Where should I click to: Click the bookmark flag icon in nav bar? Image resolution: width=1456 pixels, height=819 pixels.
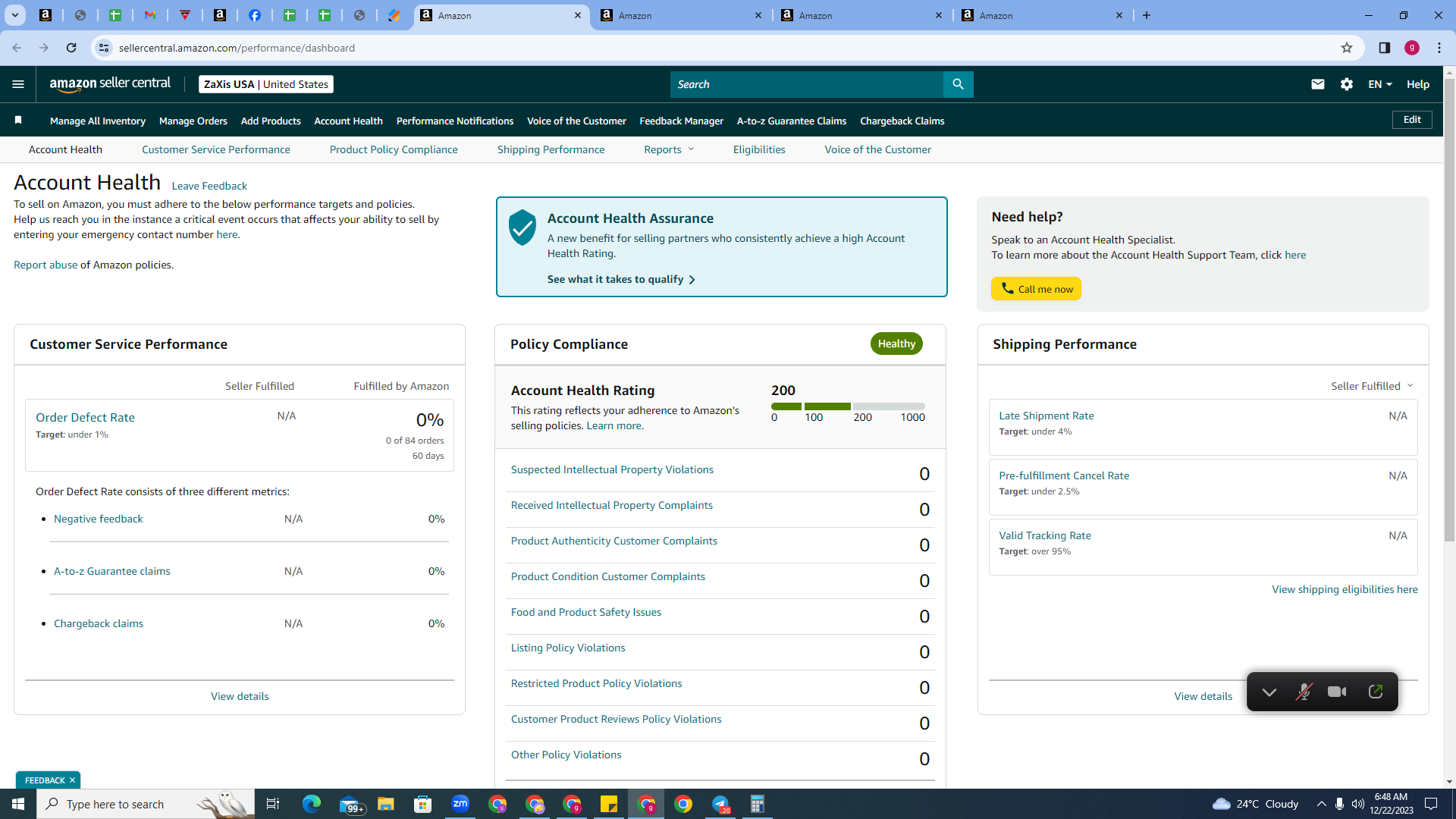tap(19, 120)
